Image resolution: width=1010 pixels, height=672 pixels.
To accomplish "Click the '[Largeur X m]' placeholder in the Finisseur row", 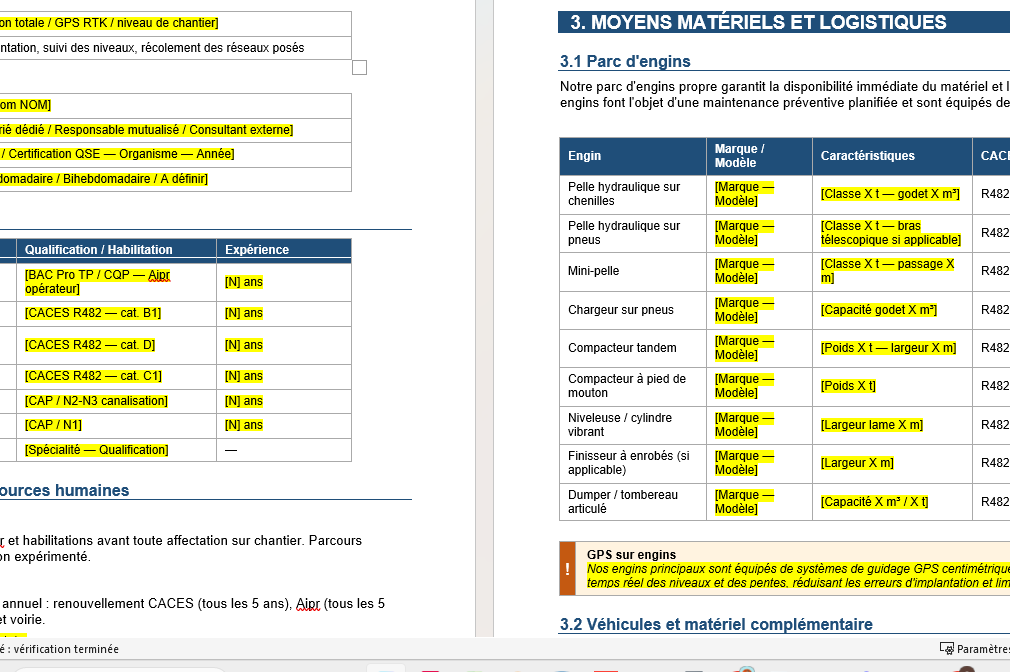I will [857, 463].
